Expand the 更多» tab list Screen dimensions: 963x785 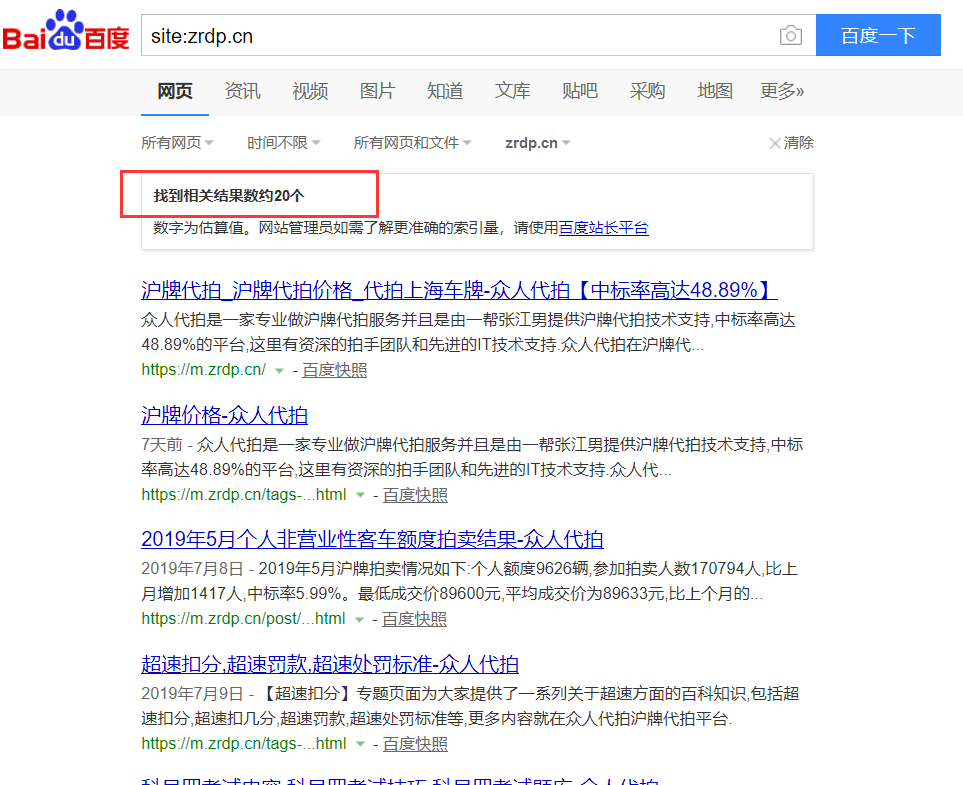click(x=782, y=92)
